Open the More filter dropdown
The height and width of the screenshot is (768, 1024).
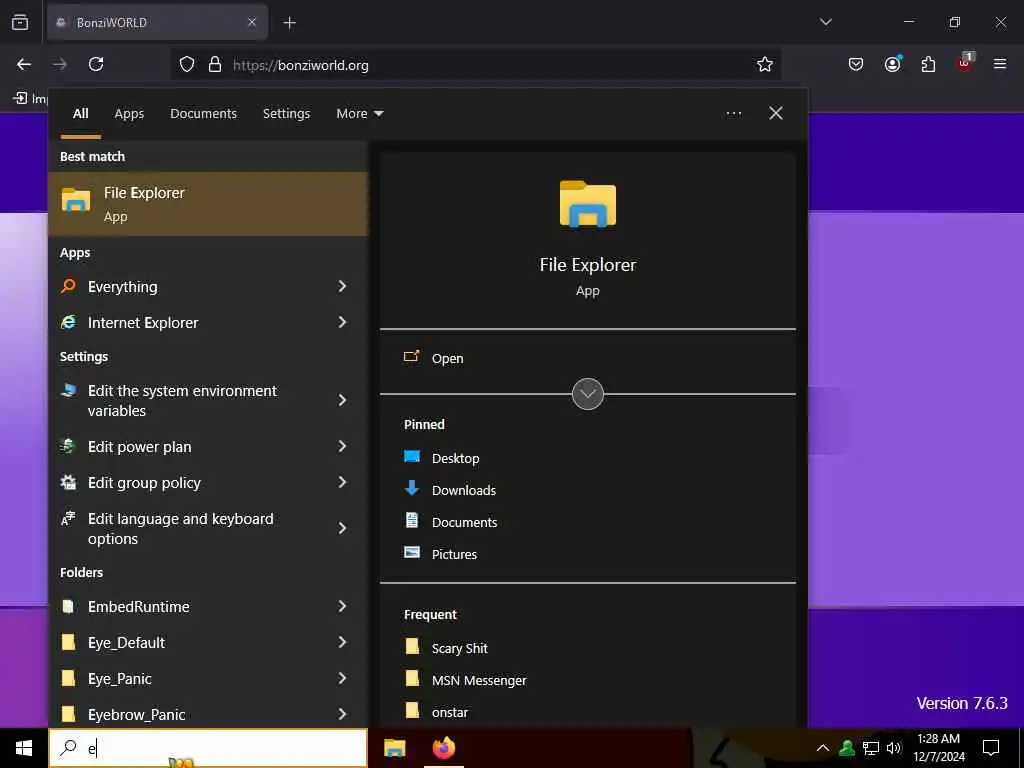[x=359, y=114]
